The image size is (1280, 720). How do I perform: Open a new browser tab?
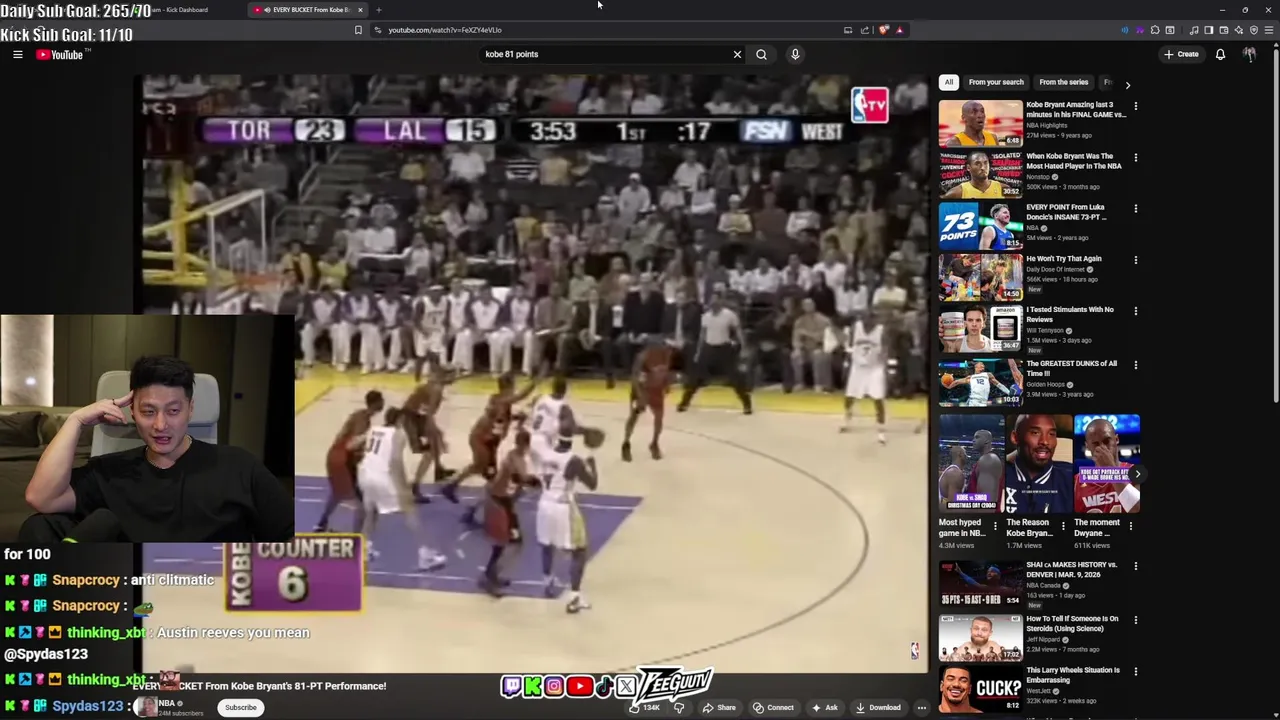pos(378,10)
